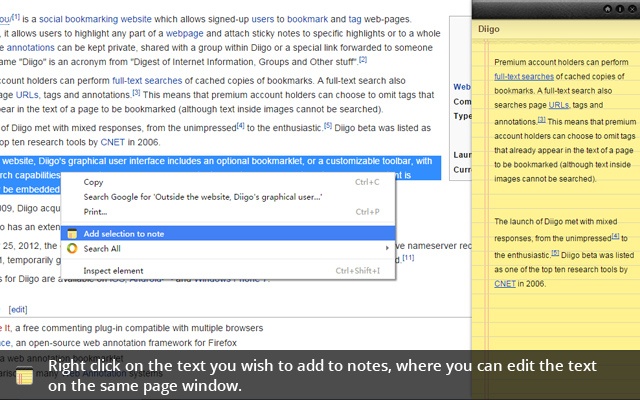The width and height of the screenshot is (640, 400).
Task: Choose Inspect element from context menu
Action: (x=228, y=271)
